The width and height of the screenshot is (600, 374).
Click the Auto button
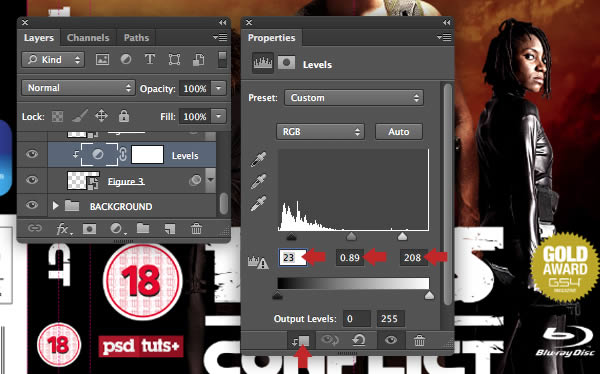[399, 132]
